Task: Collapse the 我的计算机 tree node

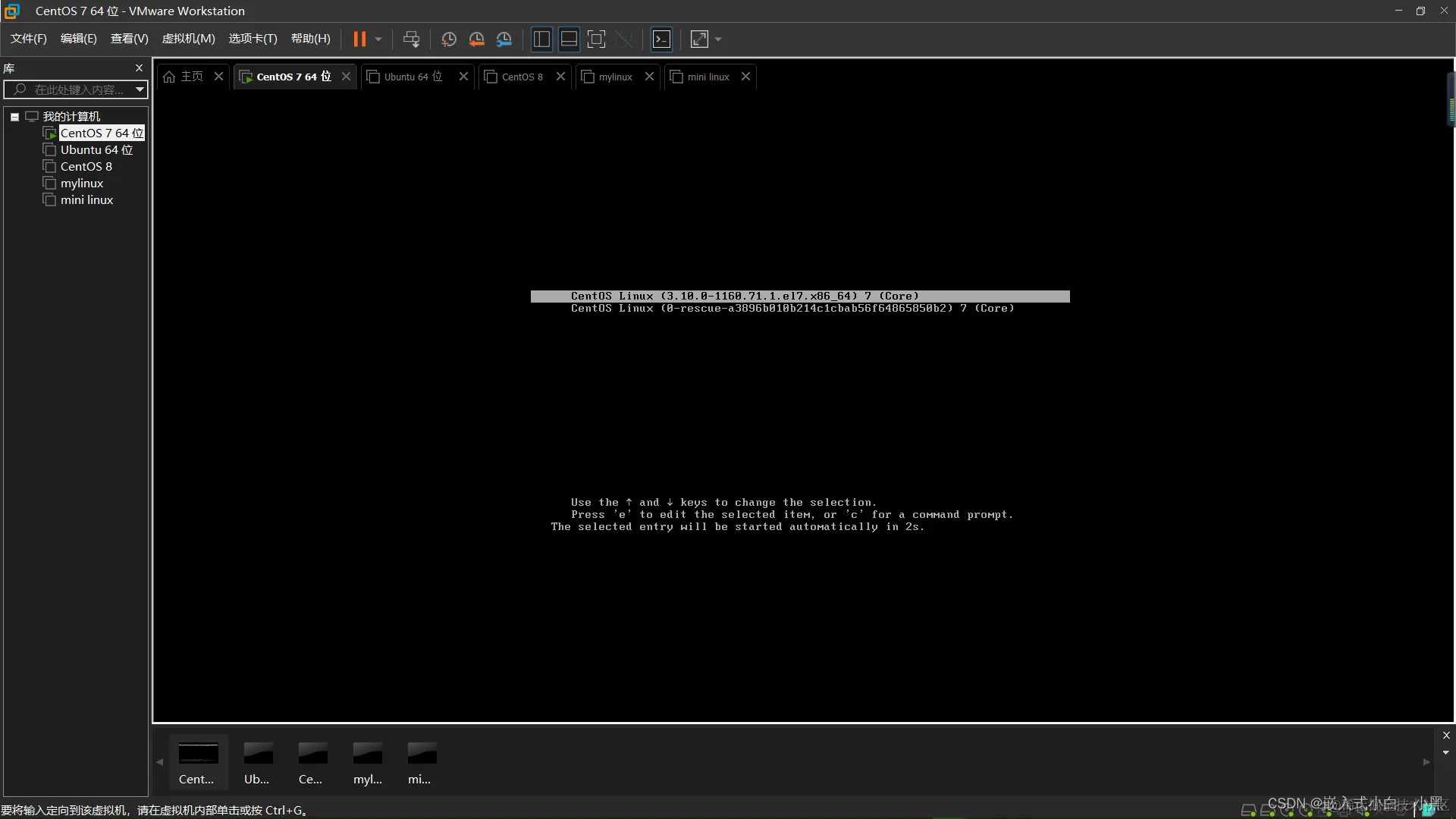Action: click(x=14, y=117)
